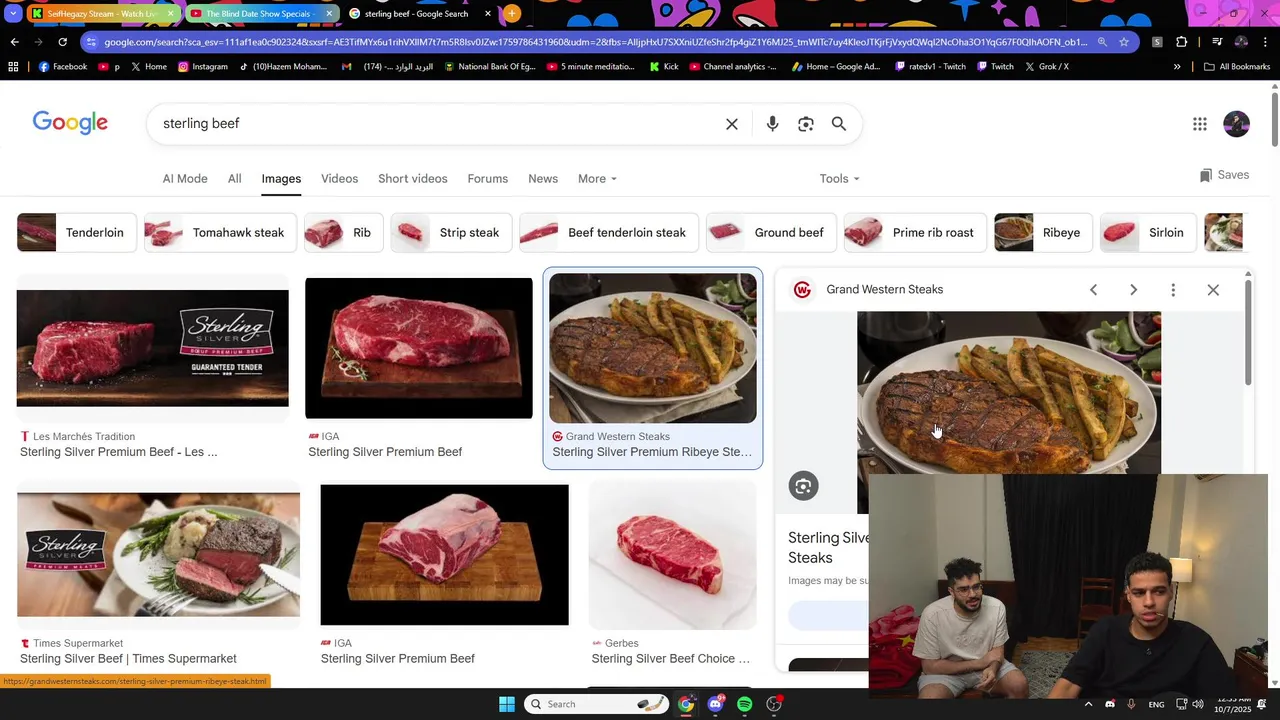Open the Google account avatar menu

1236,124
